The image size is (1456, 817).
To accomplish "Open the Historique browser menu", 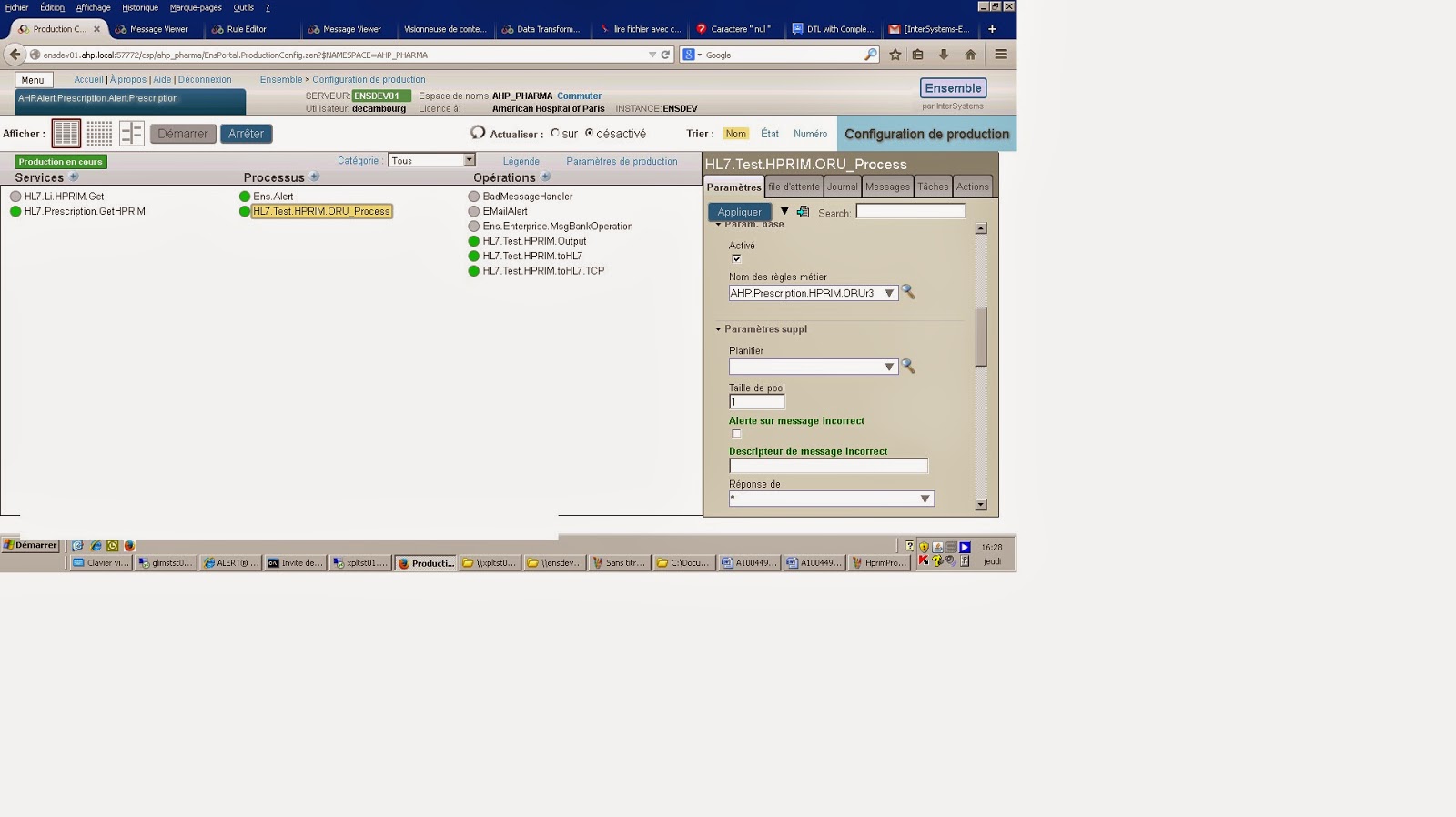I will (140, 7).
